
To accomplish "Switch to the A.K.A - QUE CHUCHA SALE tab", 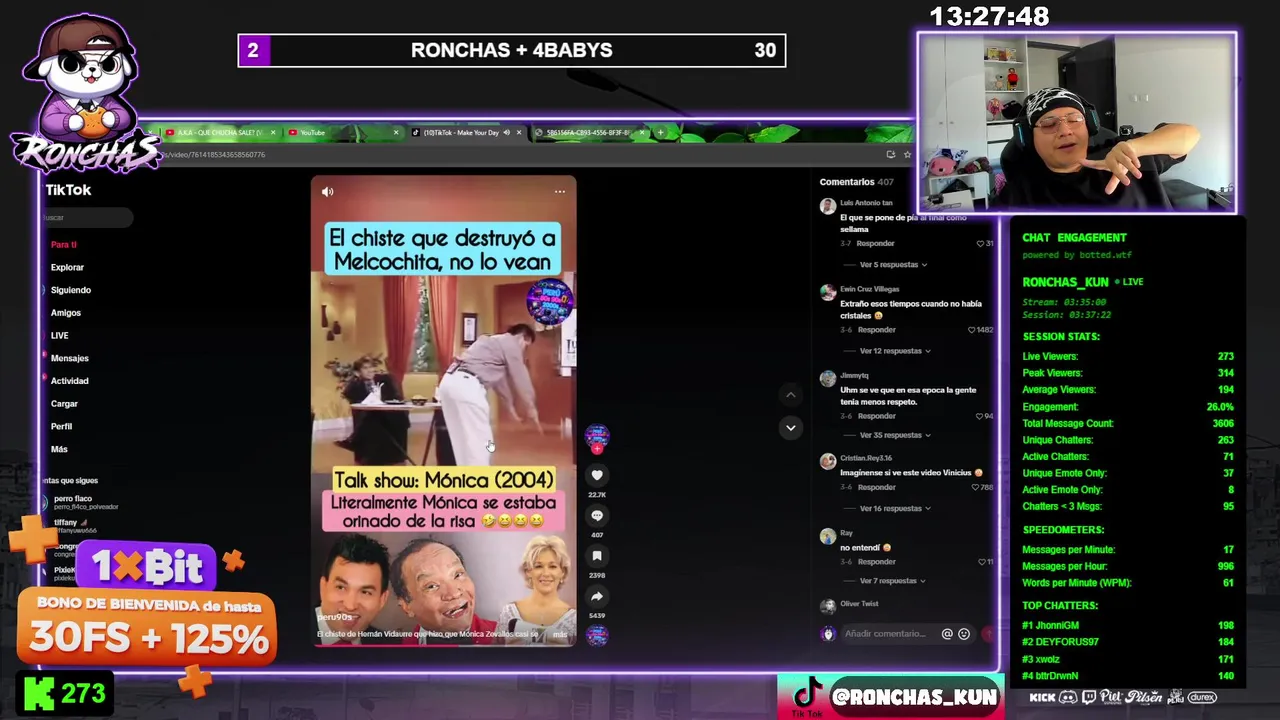I will pos(220,132).
